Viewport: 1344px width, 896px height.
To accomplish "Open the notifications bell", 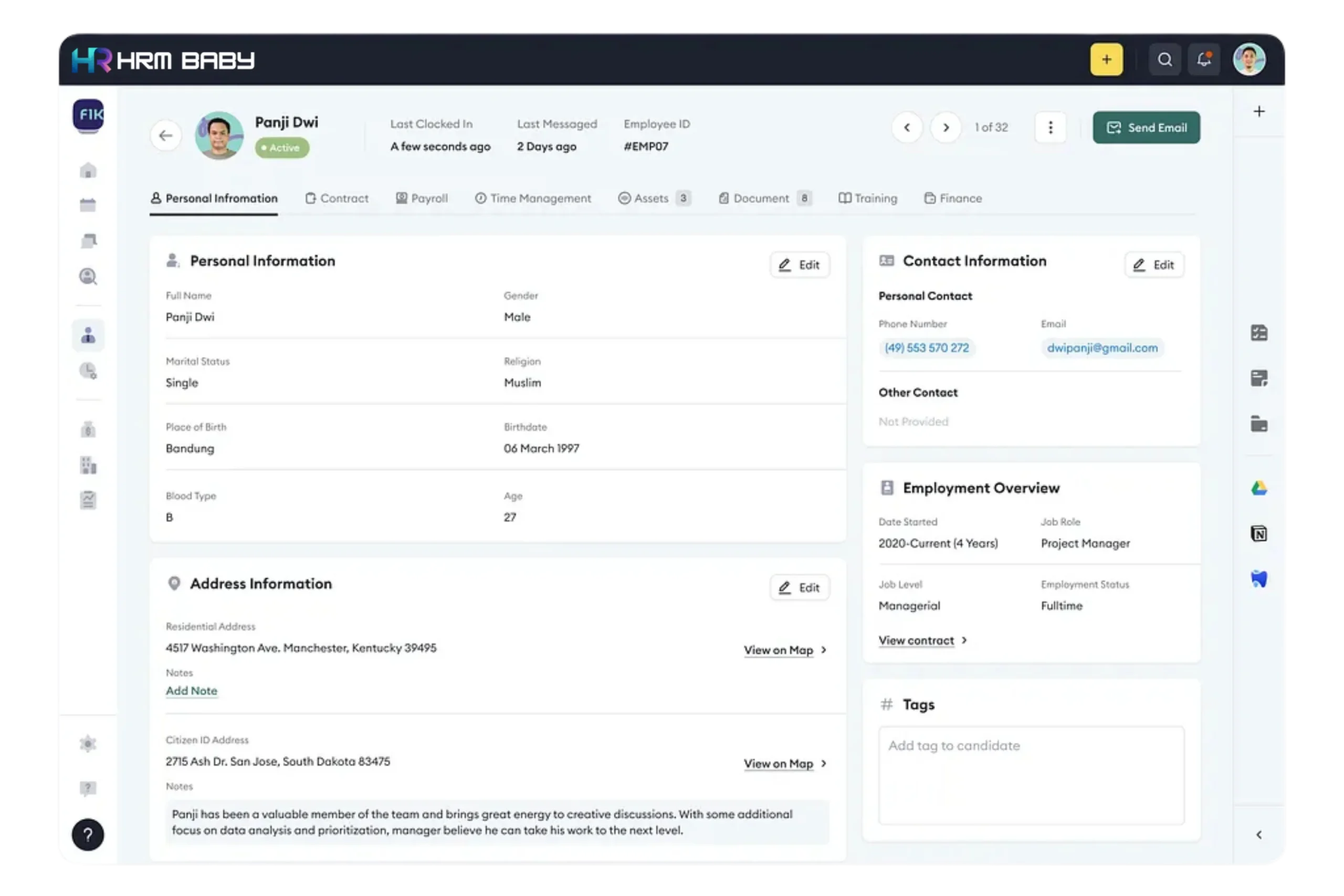I will [1204, 59].
